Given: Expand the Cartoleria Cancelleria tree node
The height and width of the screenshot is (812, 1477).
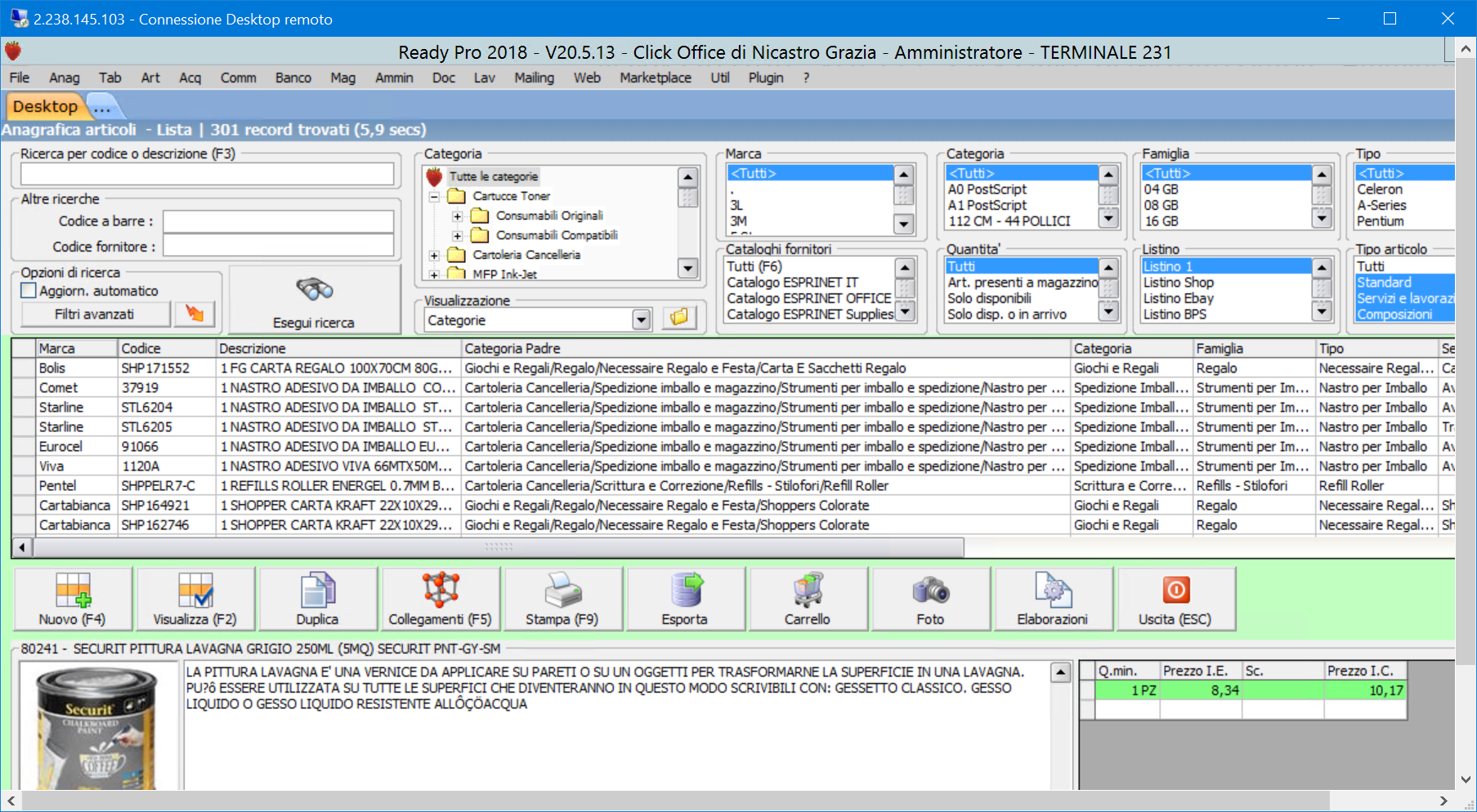Looking at the screenshot, I should tap(434, 255).
